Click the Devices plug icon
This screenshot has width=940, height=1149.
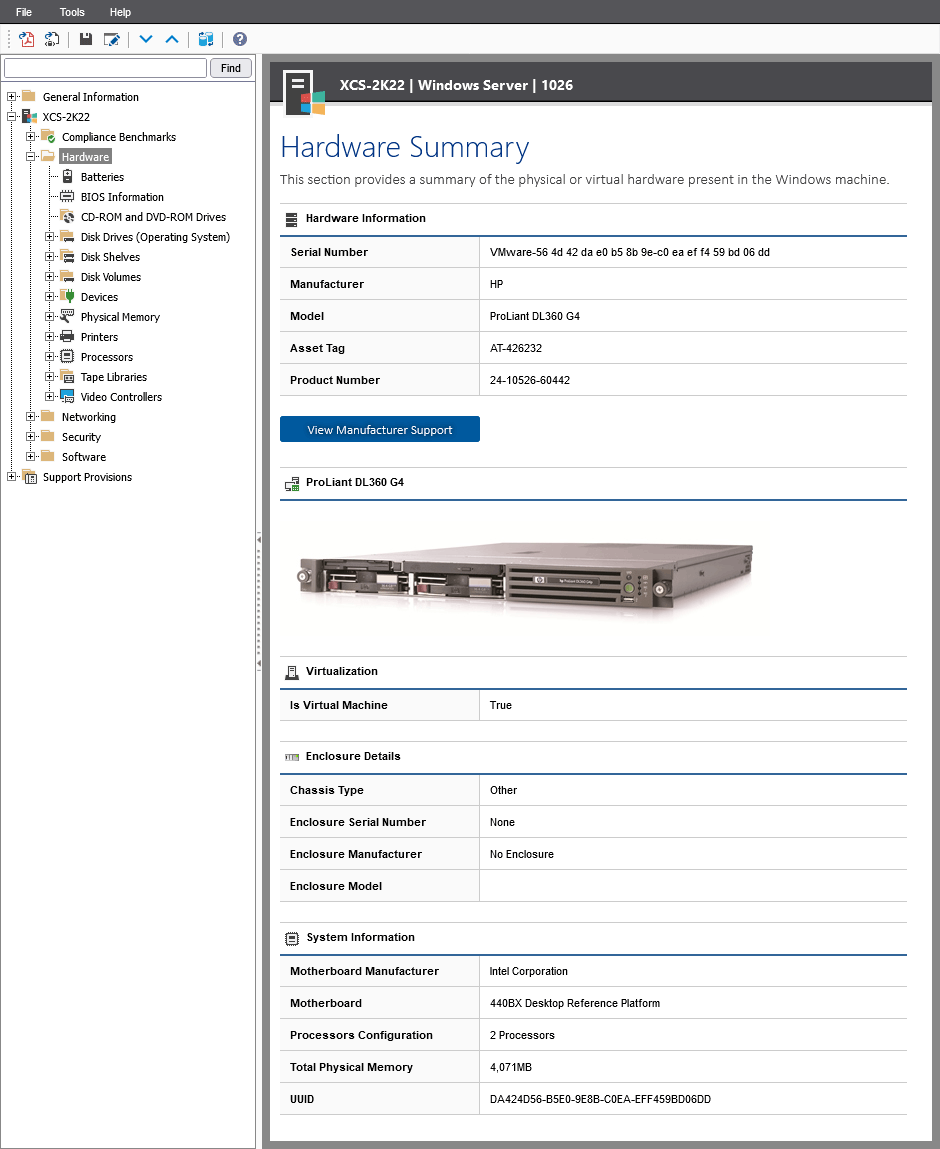(67, 296)
